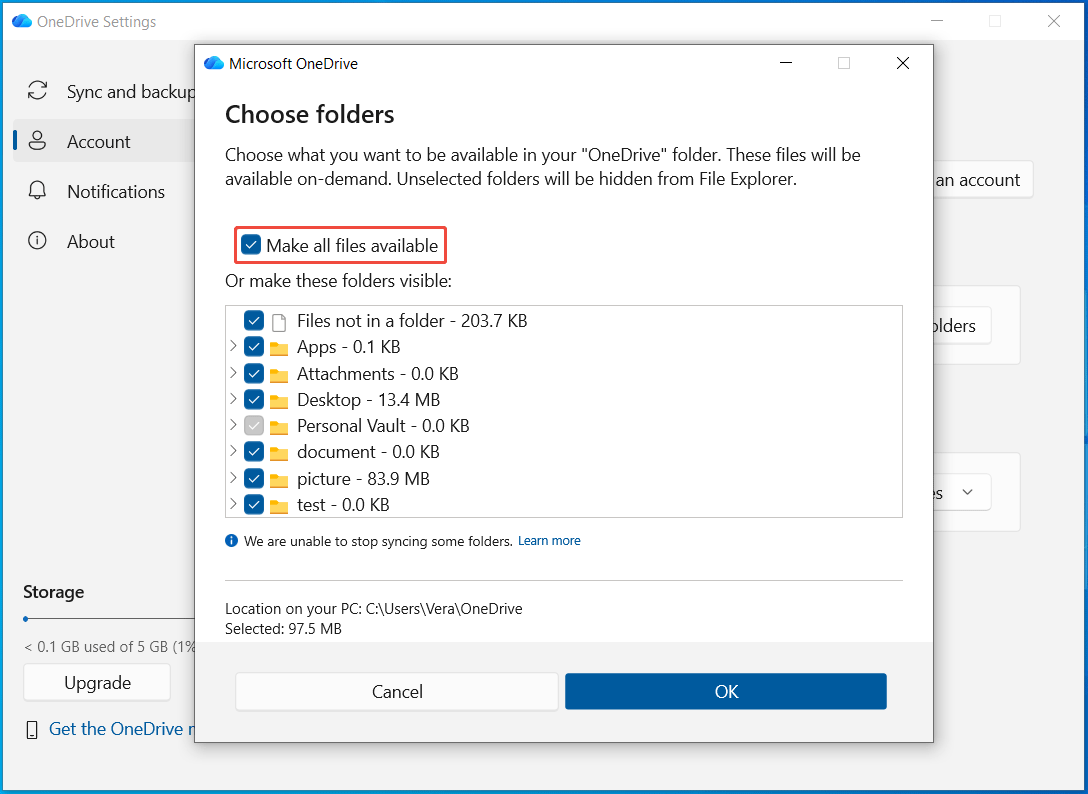Screen dimensions: 1088x794
Task: Uncheck Make all files available
Action: coord(250,243)
